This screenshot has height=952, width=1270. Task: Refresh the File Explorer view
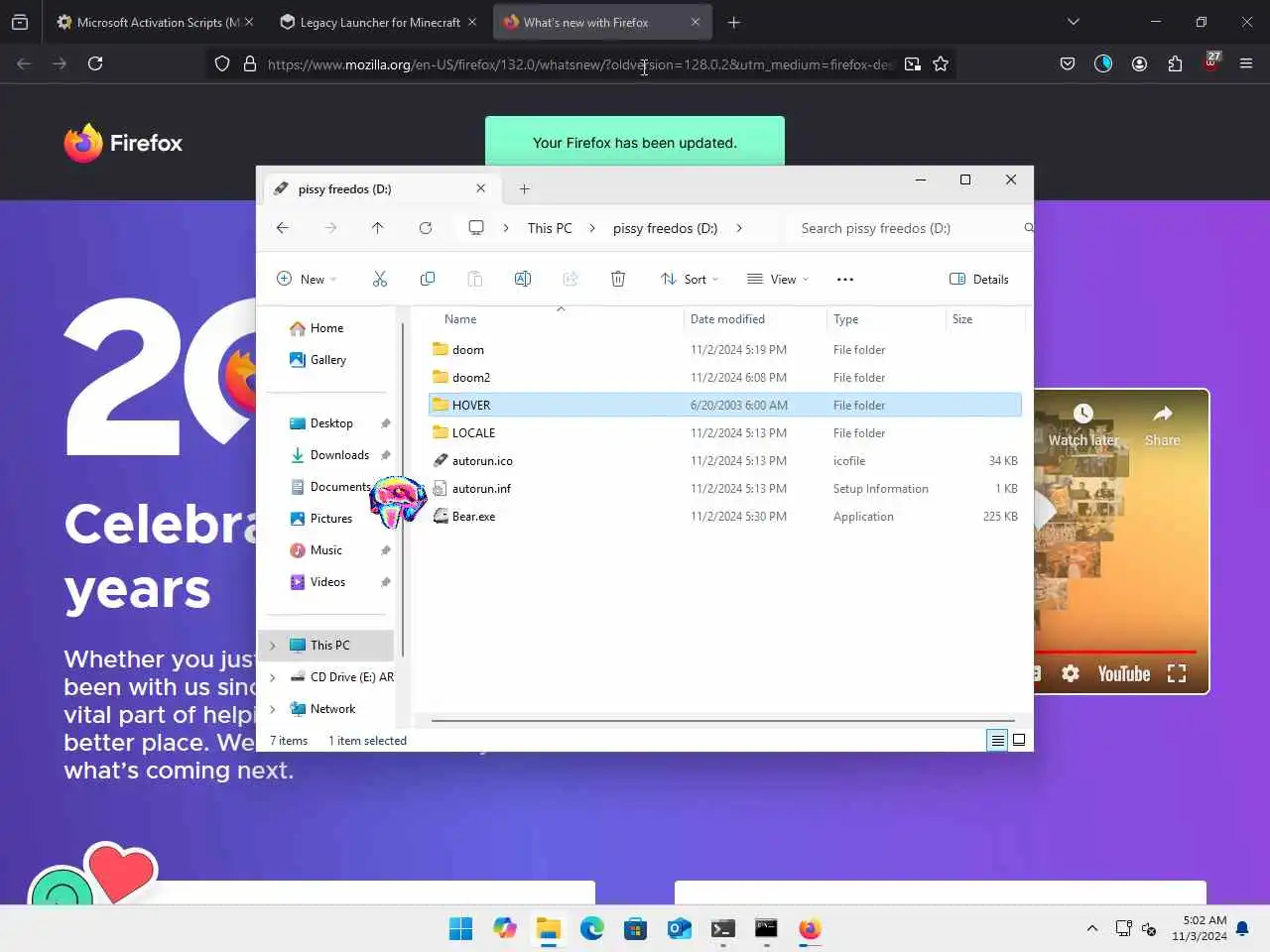[426, 228]
